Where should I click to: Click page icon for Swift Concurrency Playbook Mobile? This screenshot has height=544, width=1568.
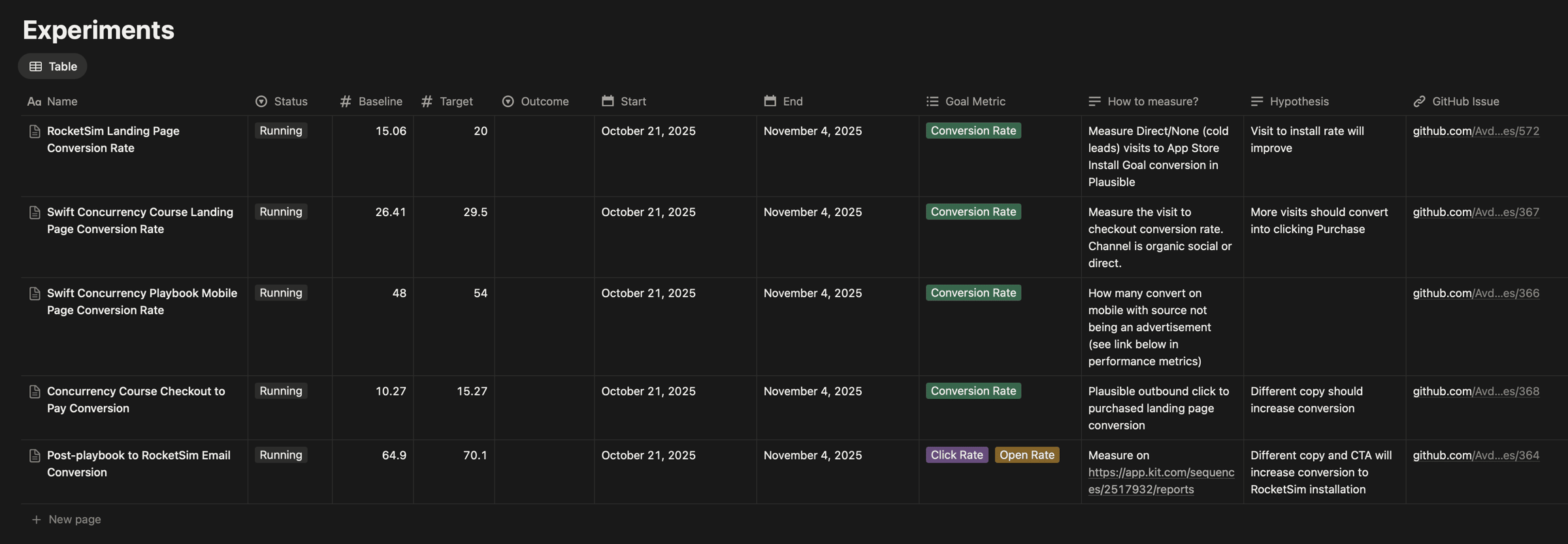tap(35, 293)
